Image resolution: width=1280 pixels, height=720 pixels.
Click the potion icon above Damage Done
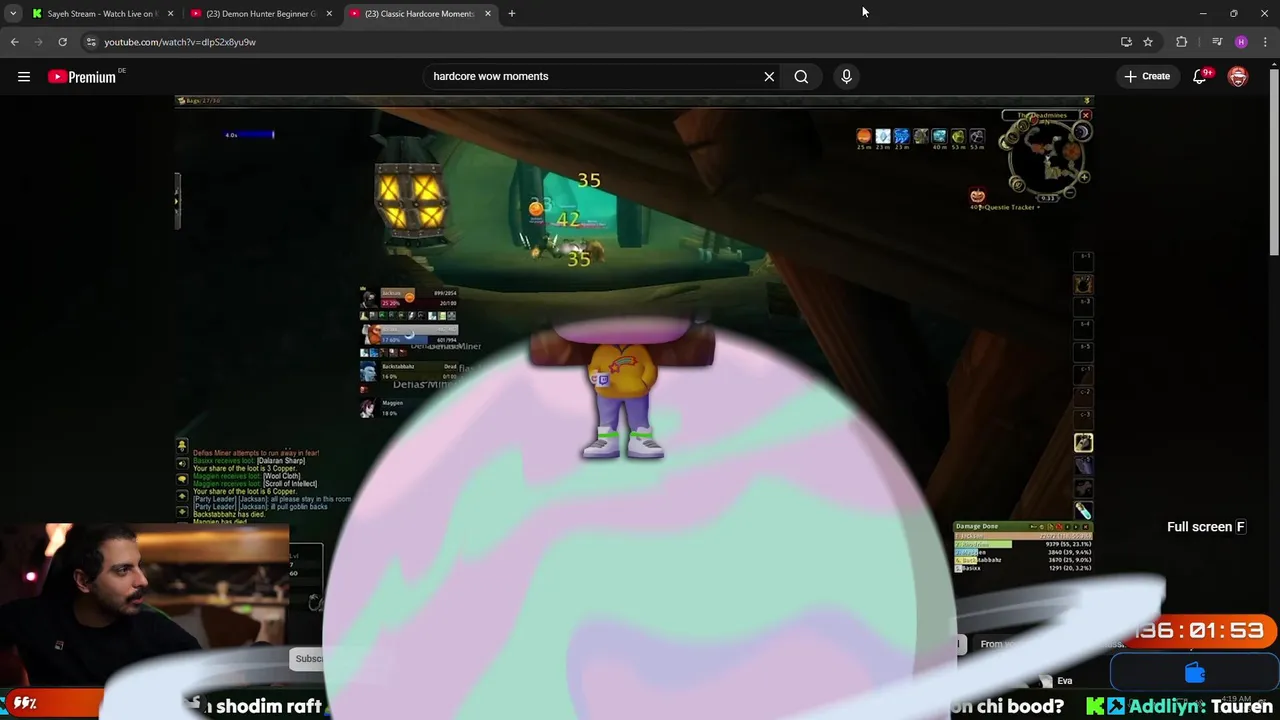point(1083,511)
